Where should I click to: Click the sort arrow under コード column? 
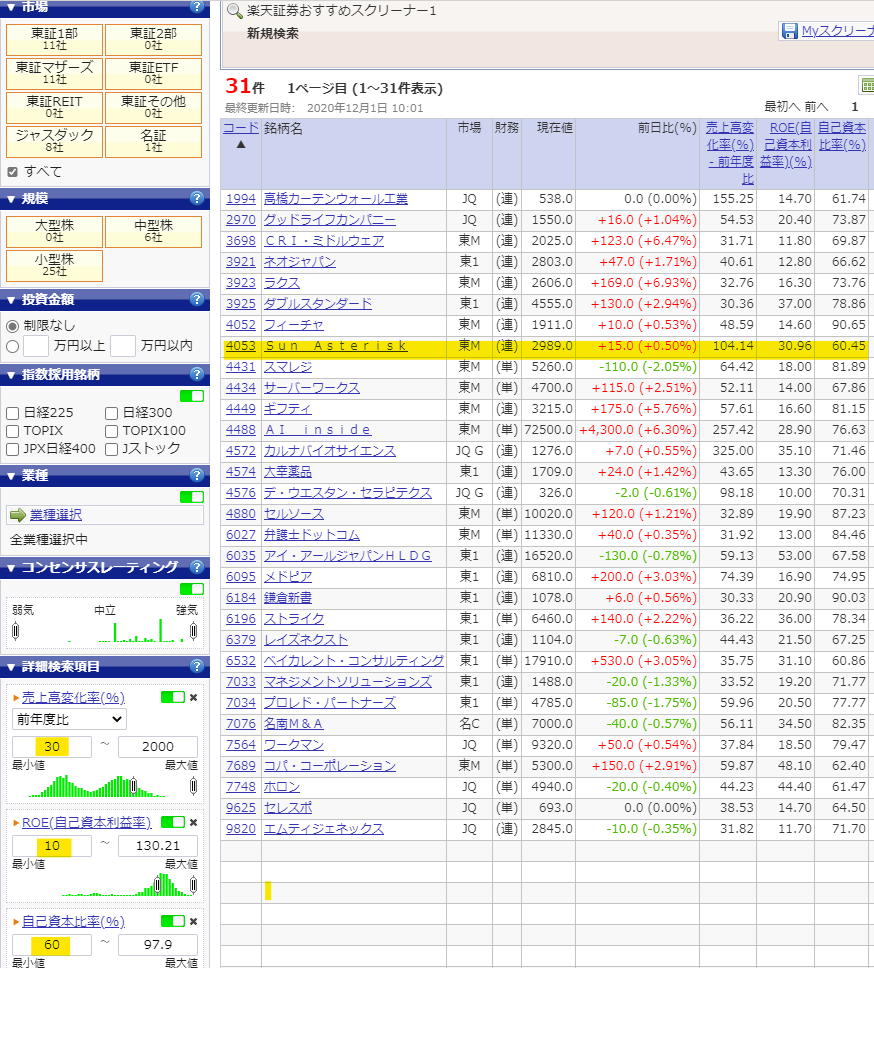click(241, 144)
